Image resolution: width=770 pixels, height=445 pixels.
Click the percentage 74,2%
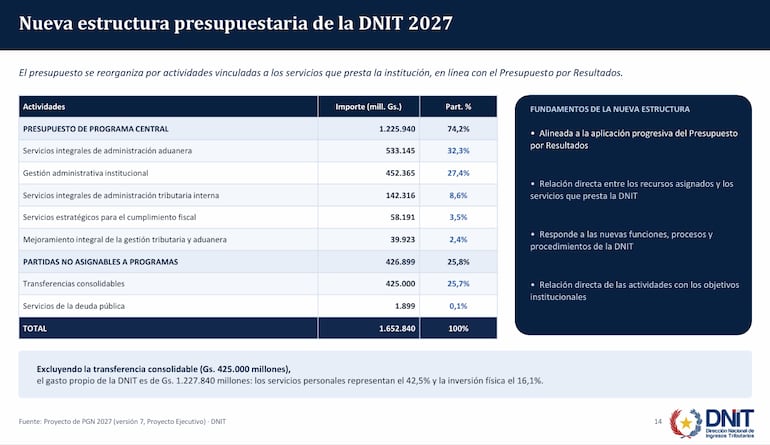click(x=458, y=129)
